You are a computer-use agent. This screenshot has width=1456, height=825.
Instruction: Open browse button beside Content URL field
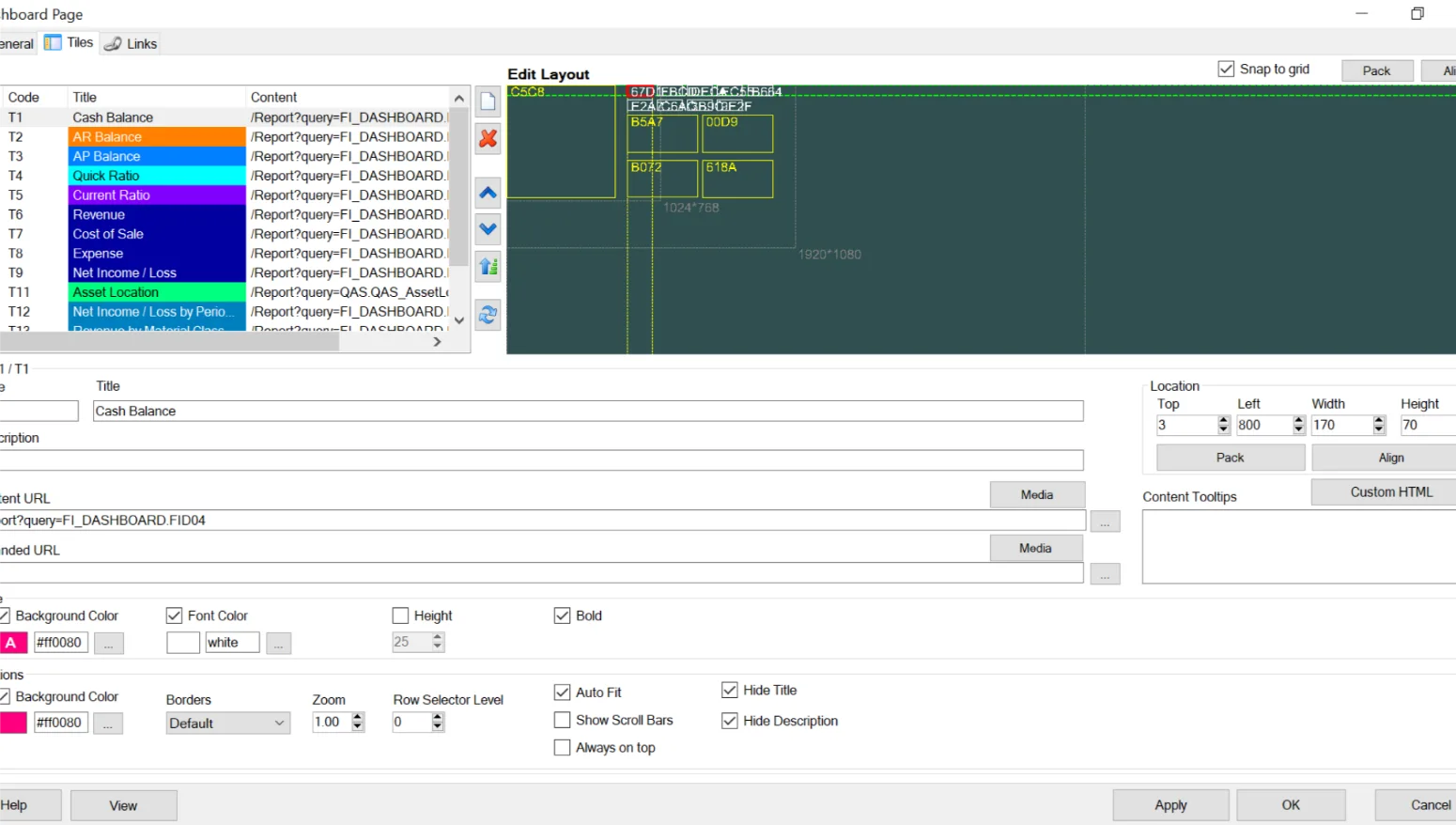point(1105,521)
